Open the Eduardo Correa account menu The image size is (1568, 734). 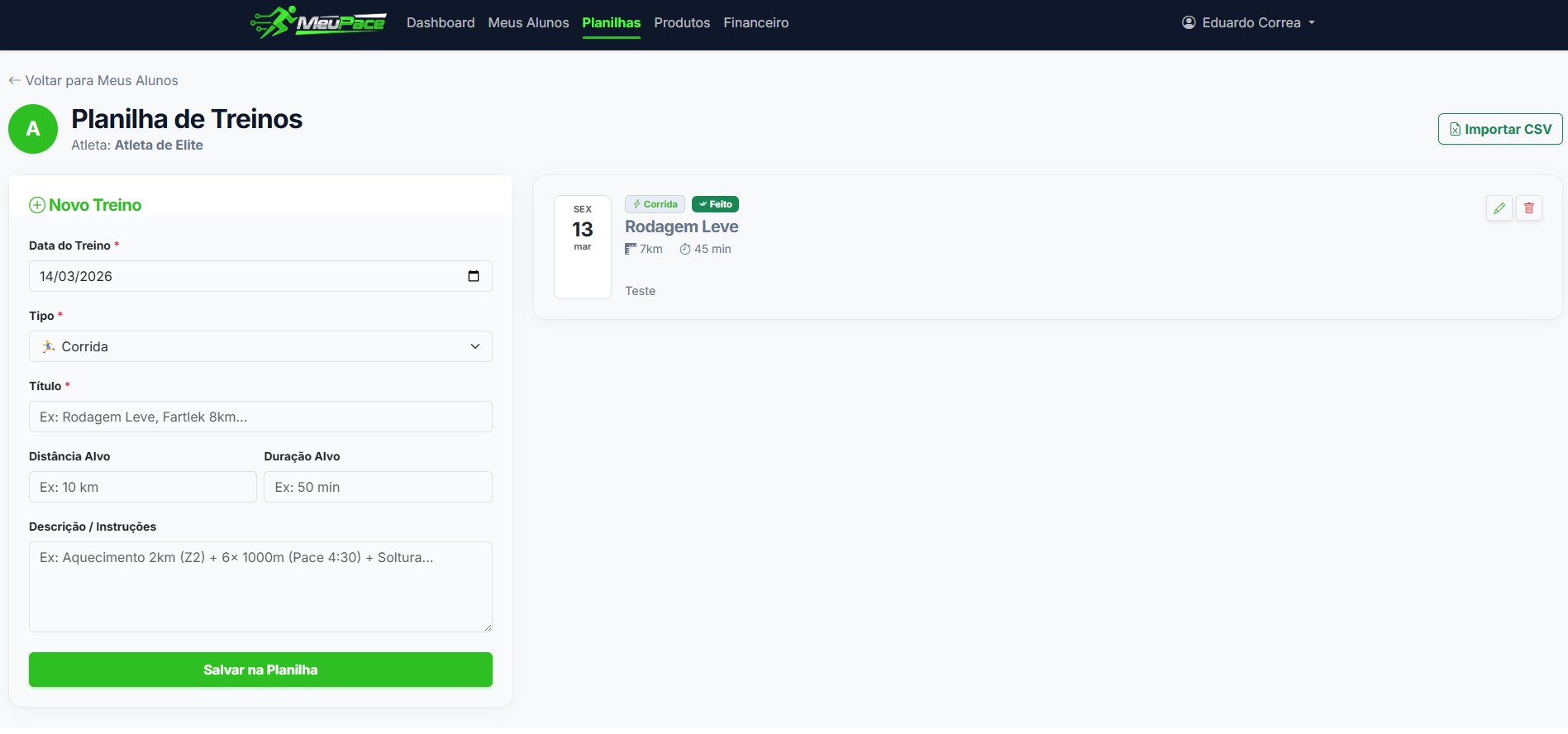[1248, 22]
